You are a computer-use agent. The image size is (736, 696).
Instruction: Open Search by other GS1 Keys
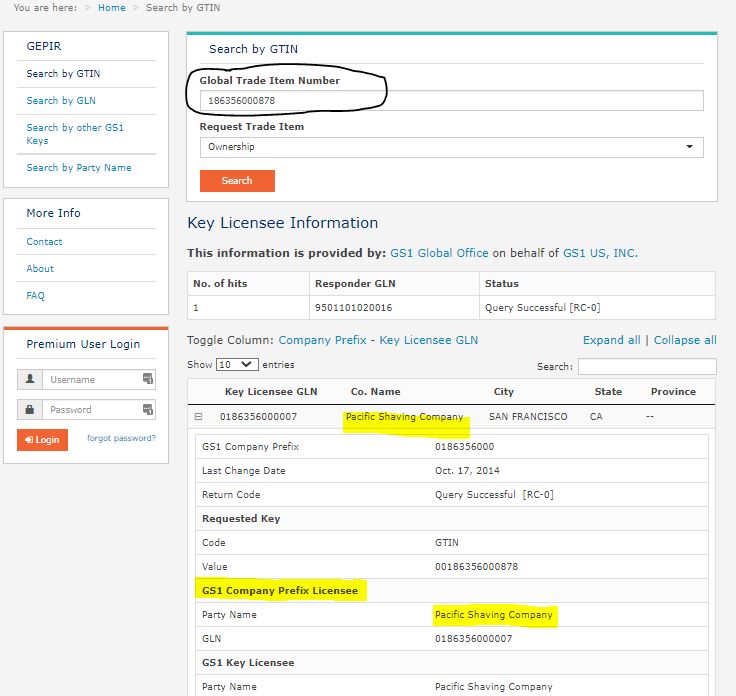click(75, 134)
